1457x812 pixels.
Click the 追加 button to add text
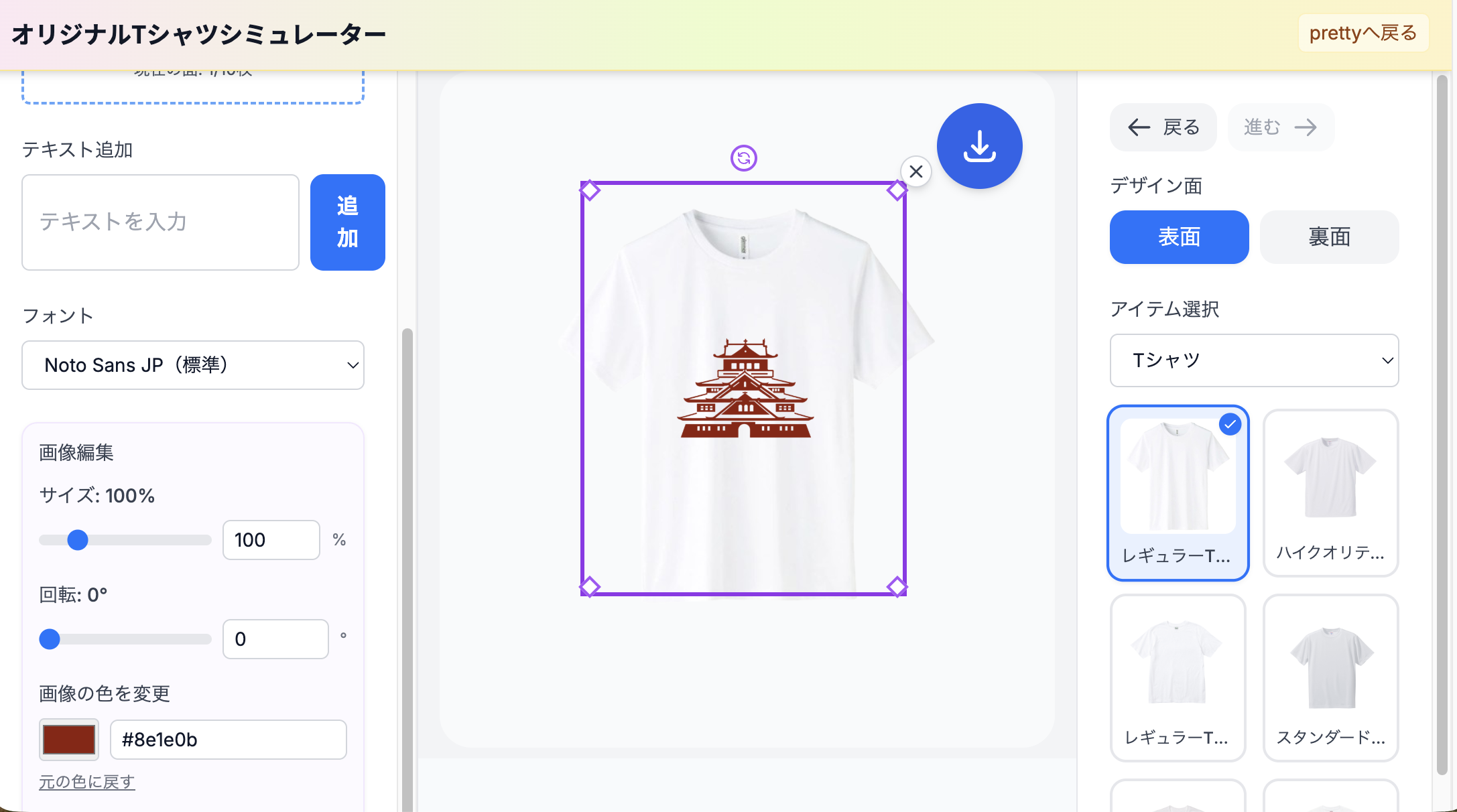click(x=347, y=222)
